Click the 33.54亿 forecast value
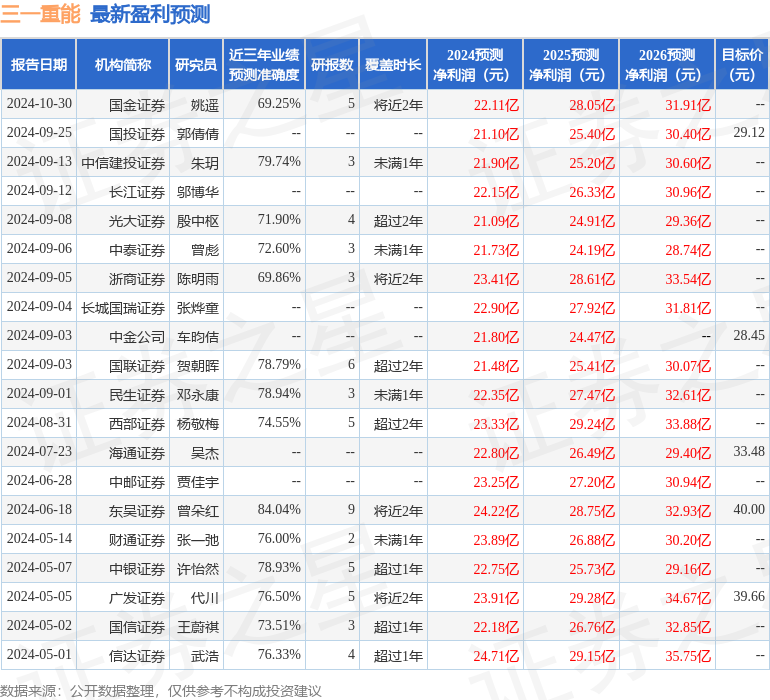Screen dimensions: 770x700 coord(688,279)
